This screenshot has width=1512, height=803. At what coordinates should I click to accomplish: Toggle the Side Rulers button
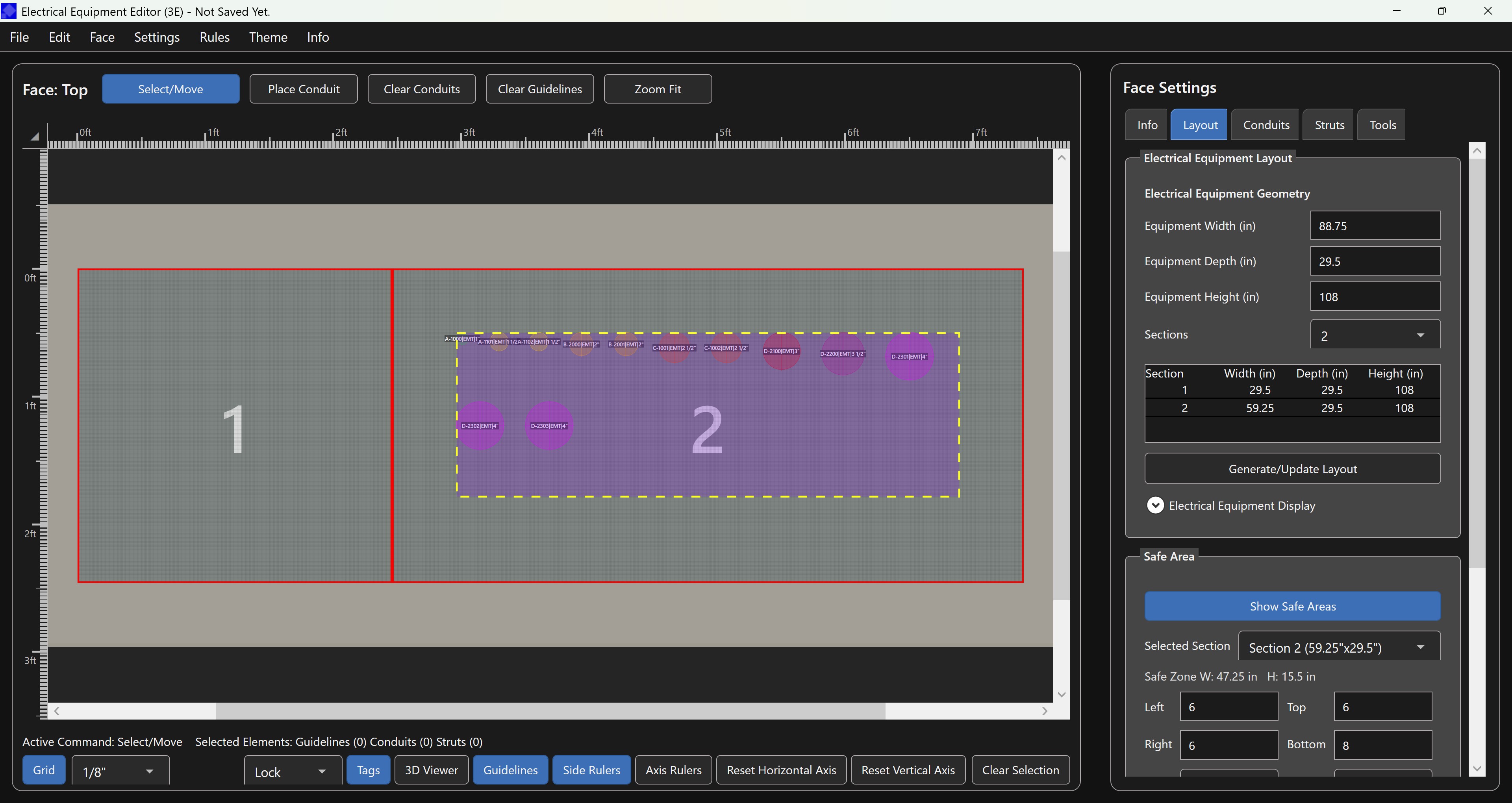[591, 770]
